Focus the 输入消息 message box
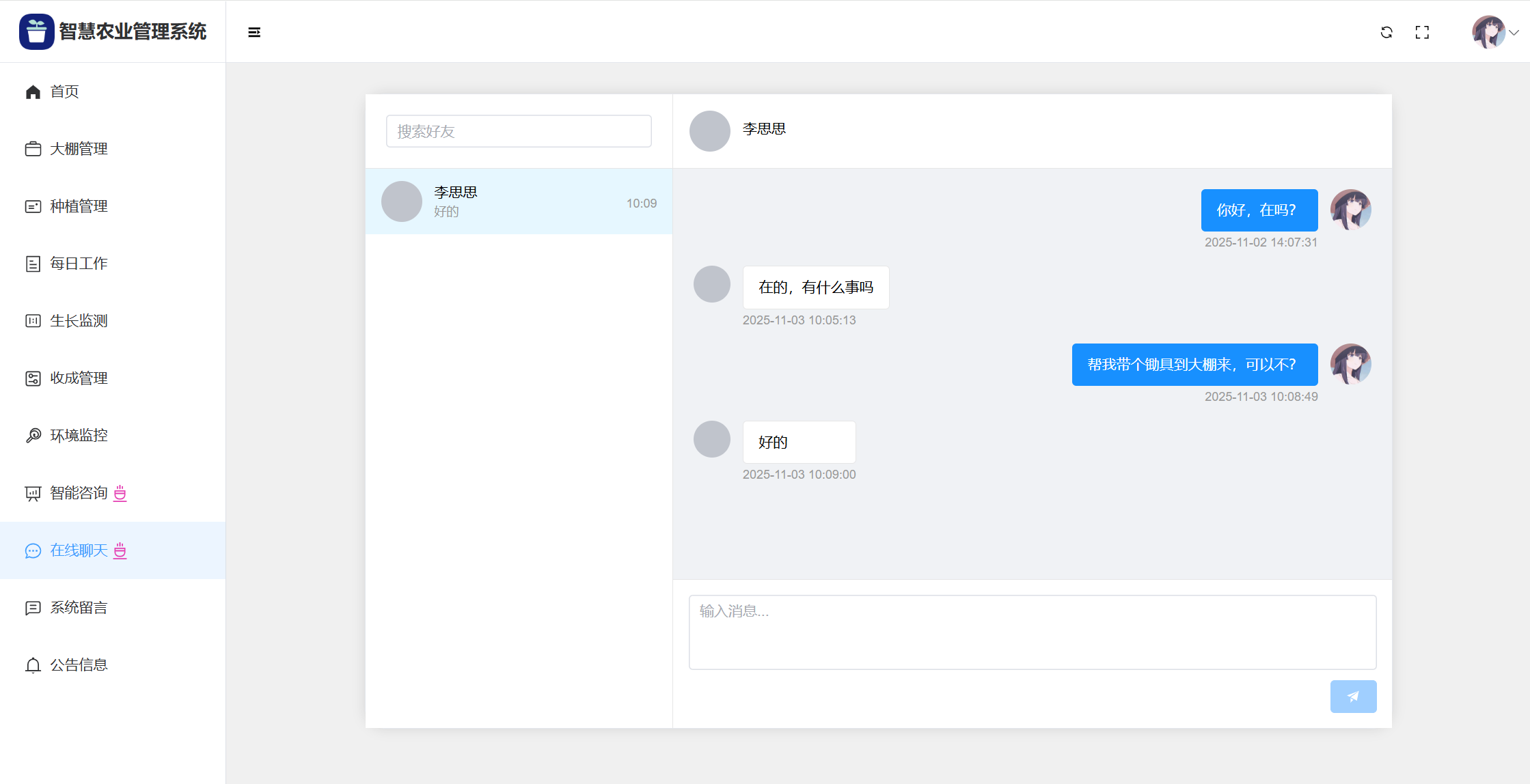Image resolution: width=1530 pixels, height=784 pixels. point(1032,632)
